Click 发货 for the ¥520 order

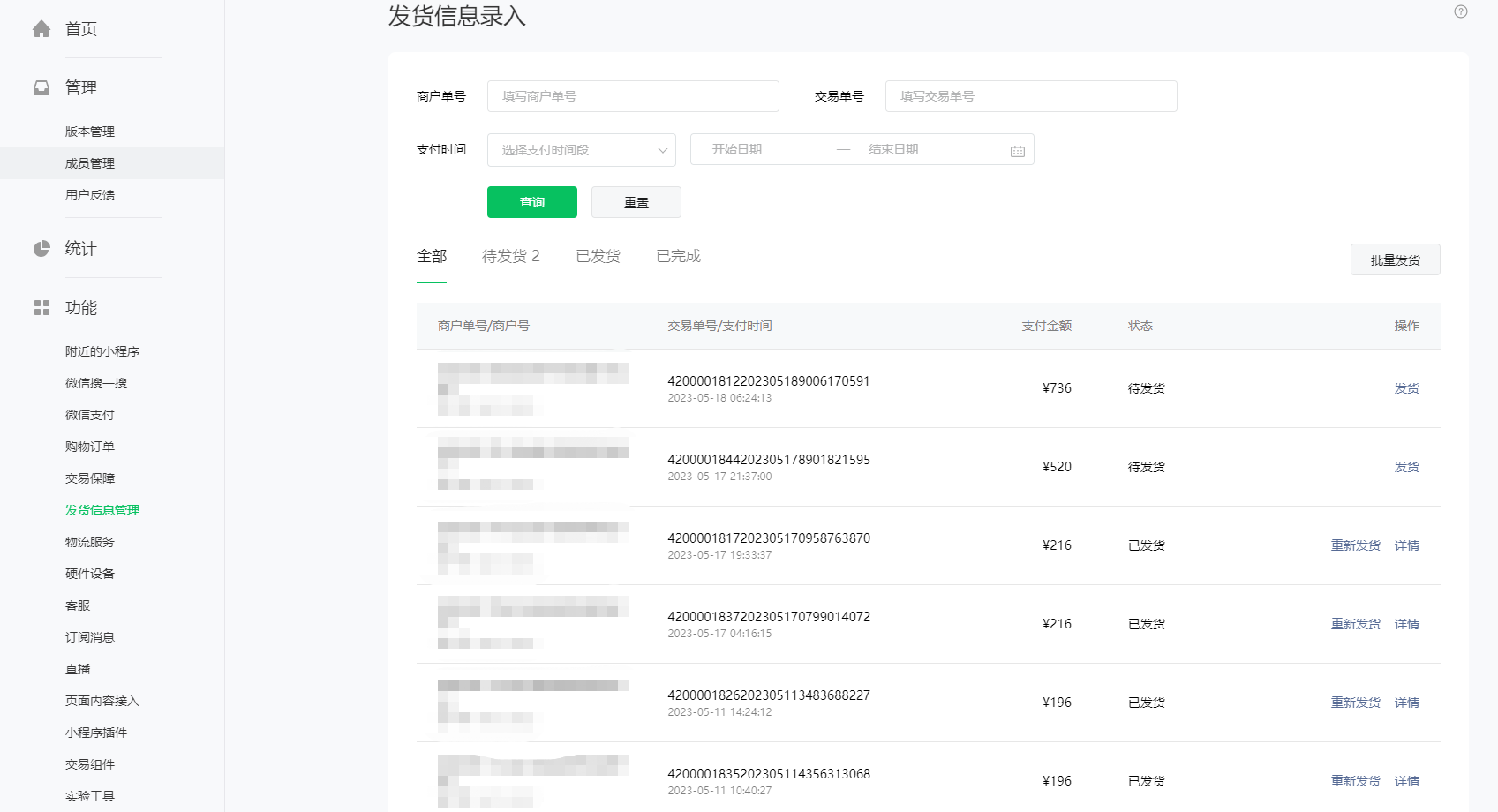pyautogui.click(x=1407, y=467)
